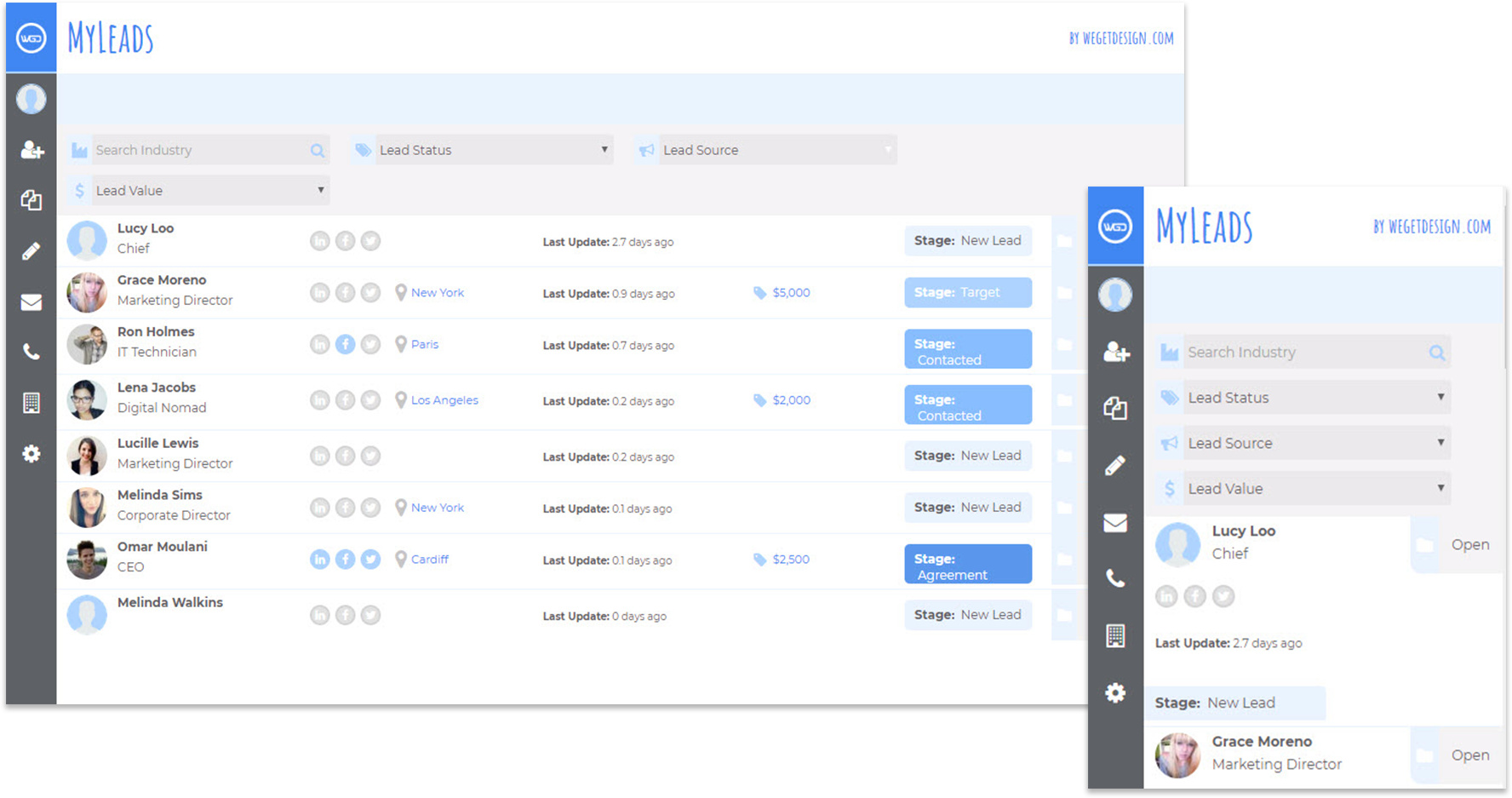Click Lena Jacobs' Twitter icon

click(x=370, y=400)
